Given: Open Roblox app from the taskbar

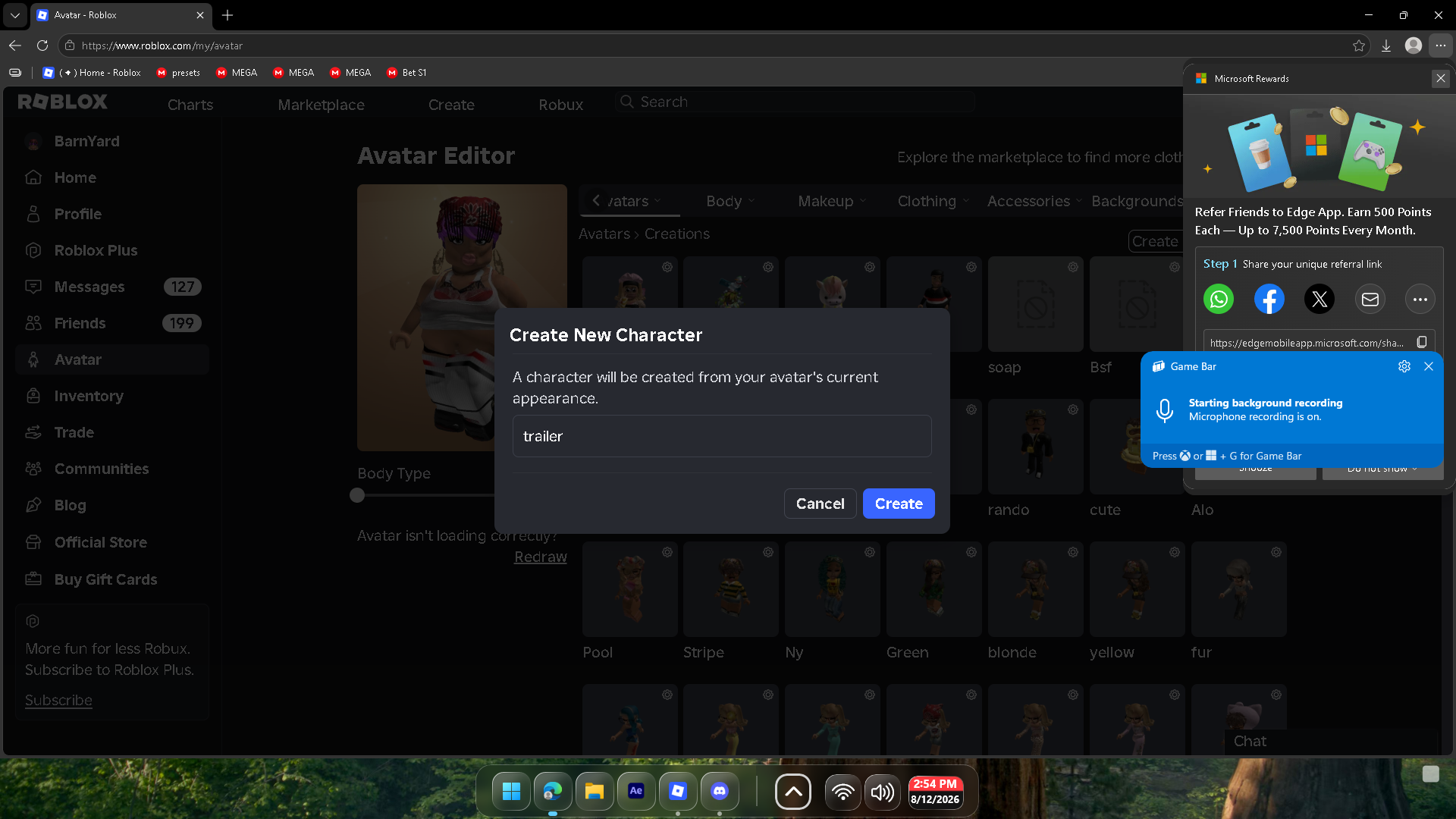Looking at the screenshot, I should coord(678,792).
